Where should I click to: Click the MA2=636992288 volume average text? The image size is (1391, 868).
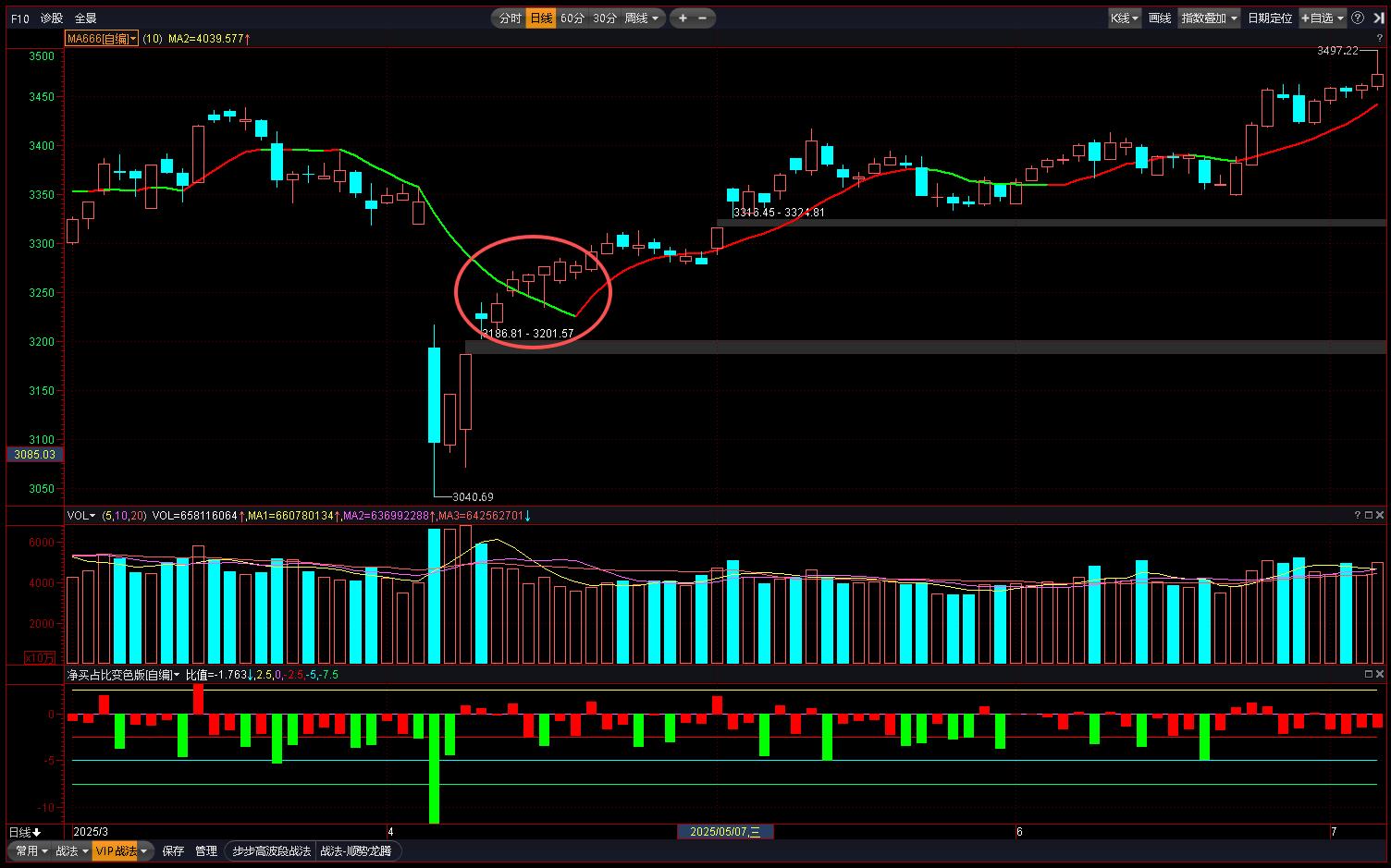click(x=389, y=515)
